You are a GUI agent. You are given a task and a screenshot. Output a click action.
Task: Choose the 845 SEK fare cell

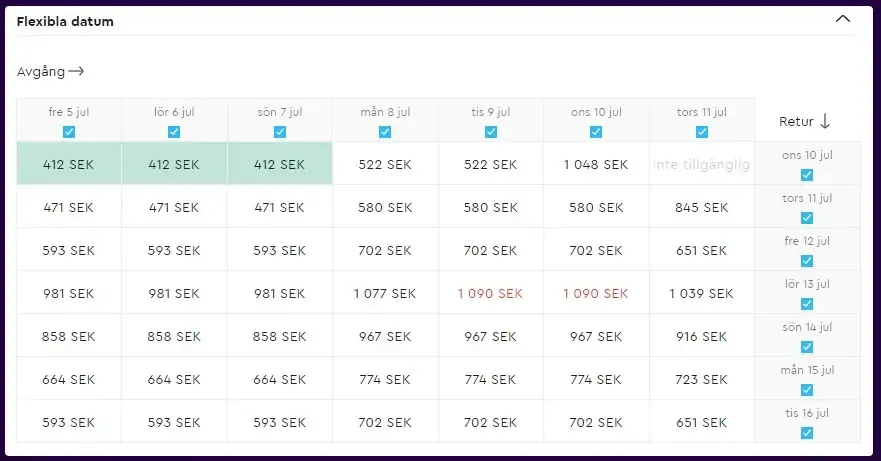[701, 208]
